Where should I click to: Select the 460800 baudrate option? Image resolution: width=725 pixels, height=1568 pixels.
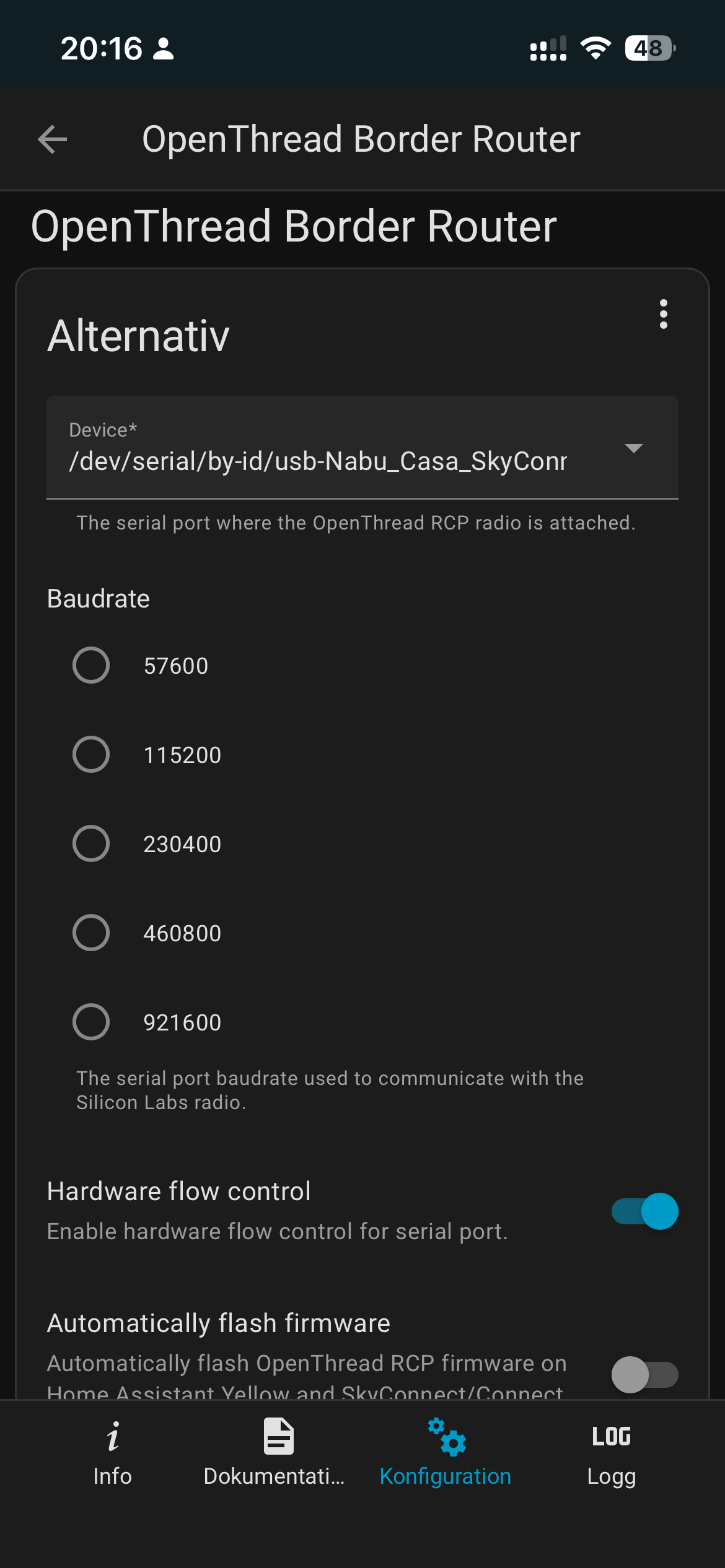click(91, 933)
